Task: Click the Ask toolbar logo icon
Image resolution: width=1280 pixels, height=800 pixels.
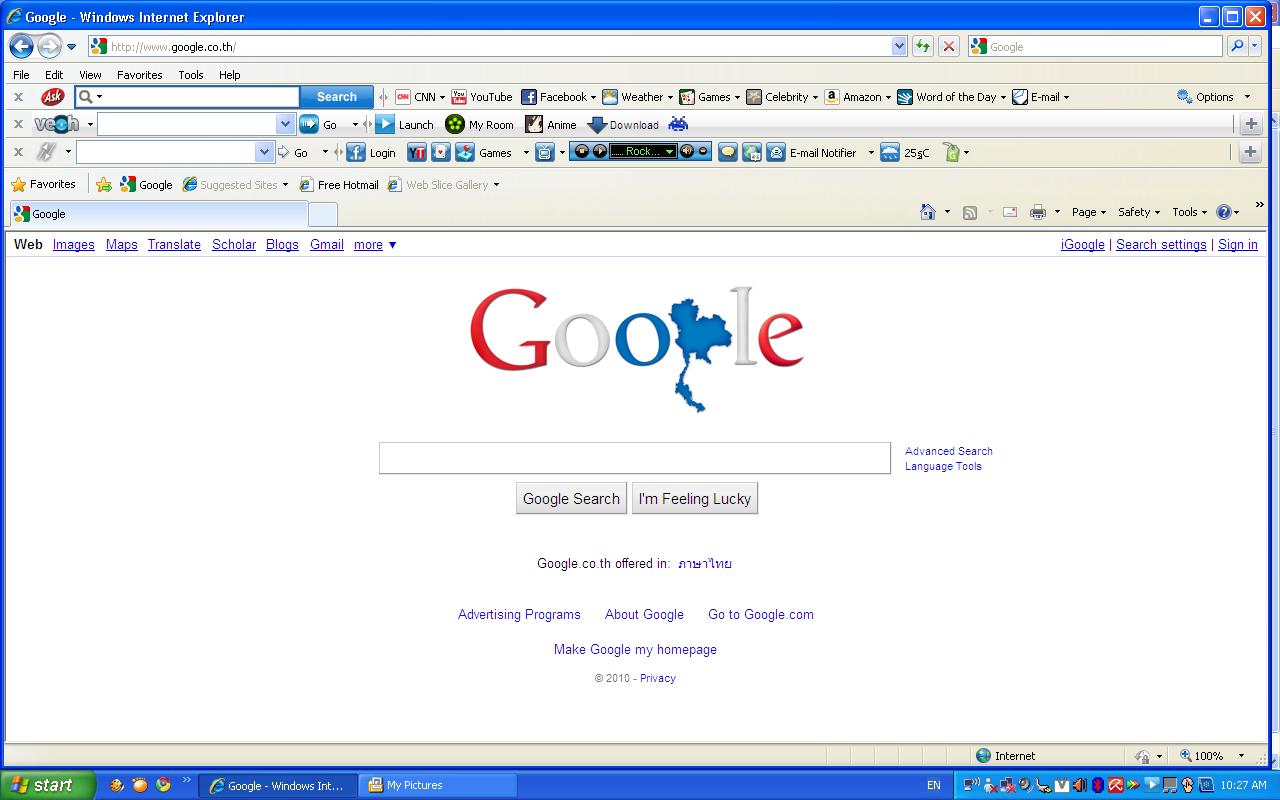Action: 52,97
